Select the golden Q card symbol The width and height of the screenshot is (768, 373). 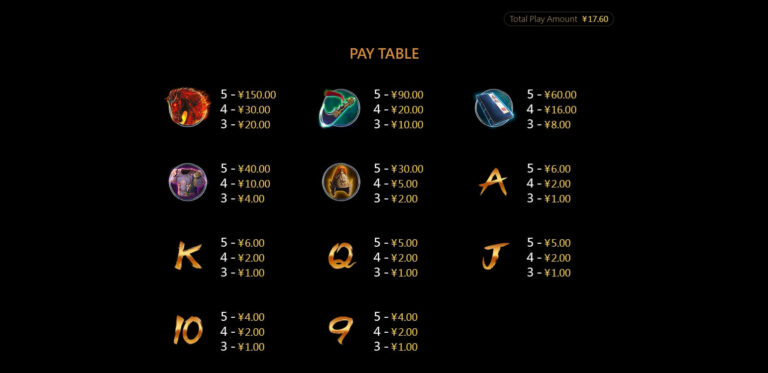click(341, 256)
